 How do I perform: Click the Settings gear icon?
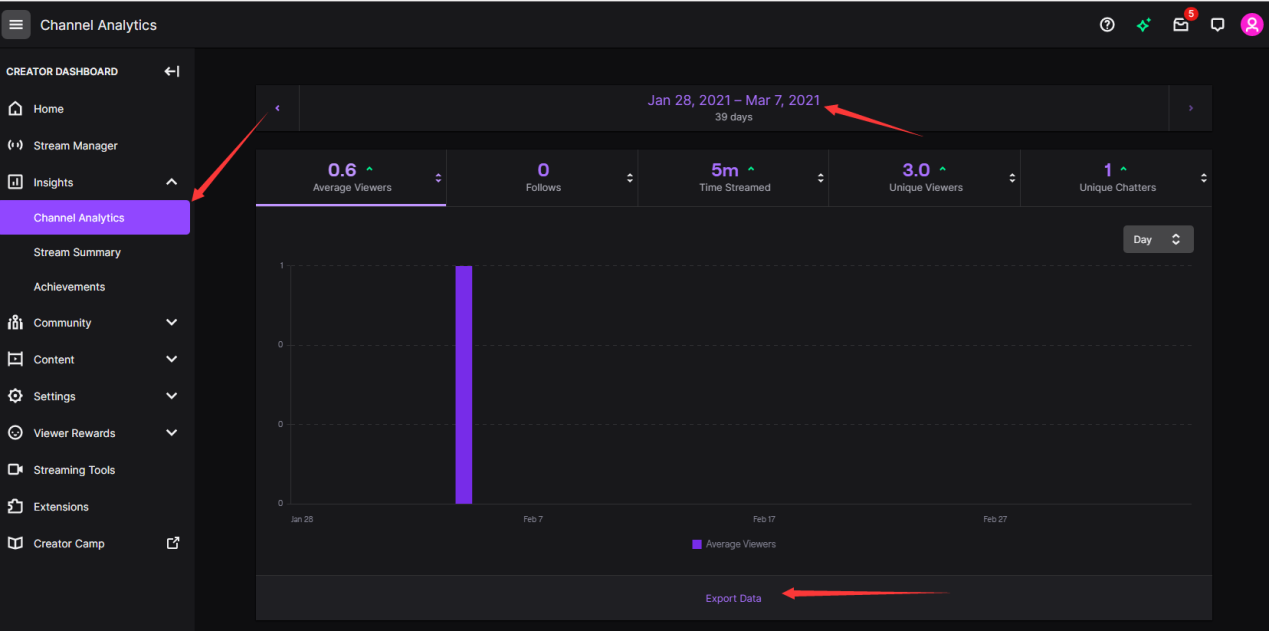click(15, 396)
